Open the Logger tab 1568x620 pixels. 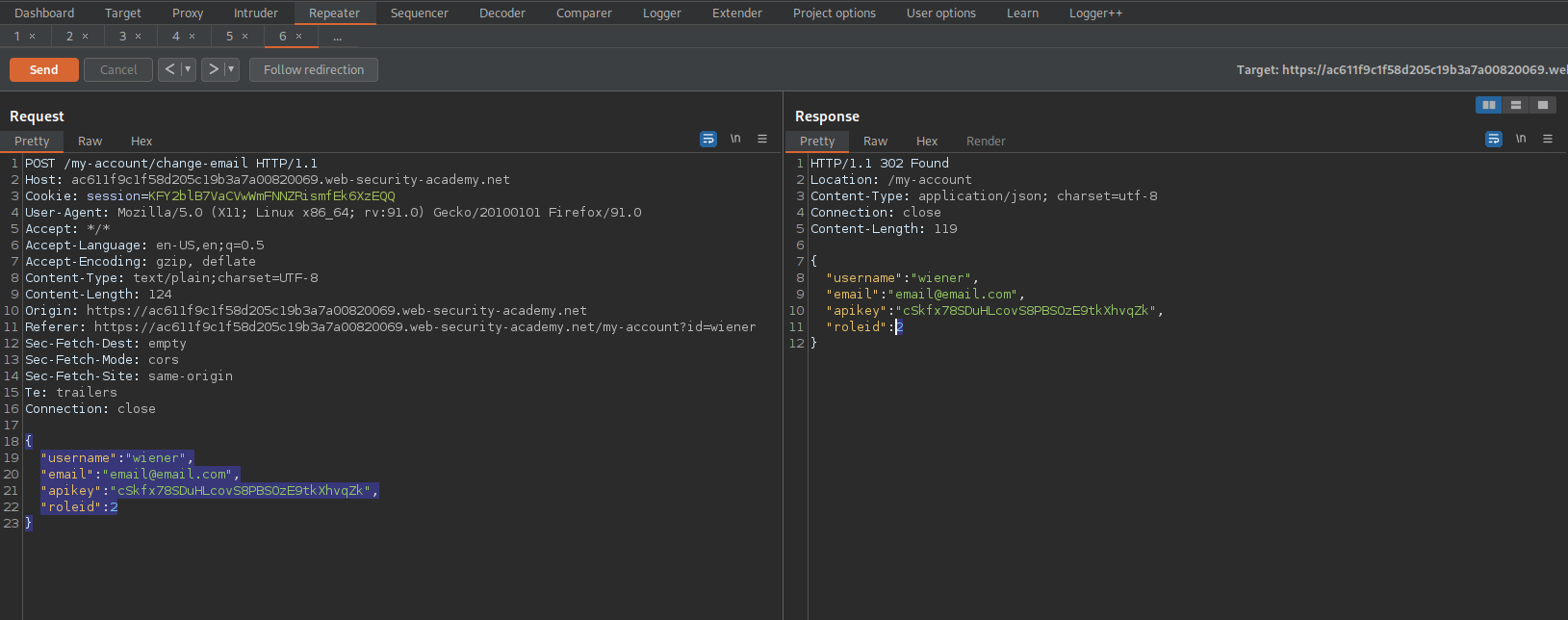(662, 13)
